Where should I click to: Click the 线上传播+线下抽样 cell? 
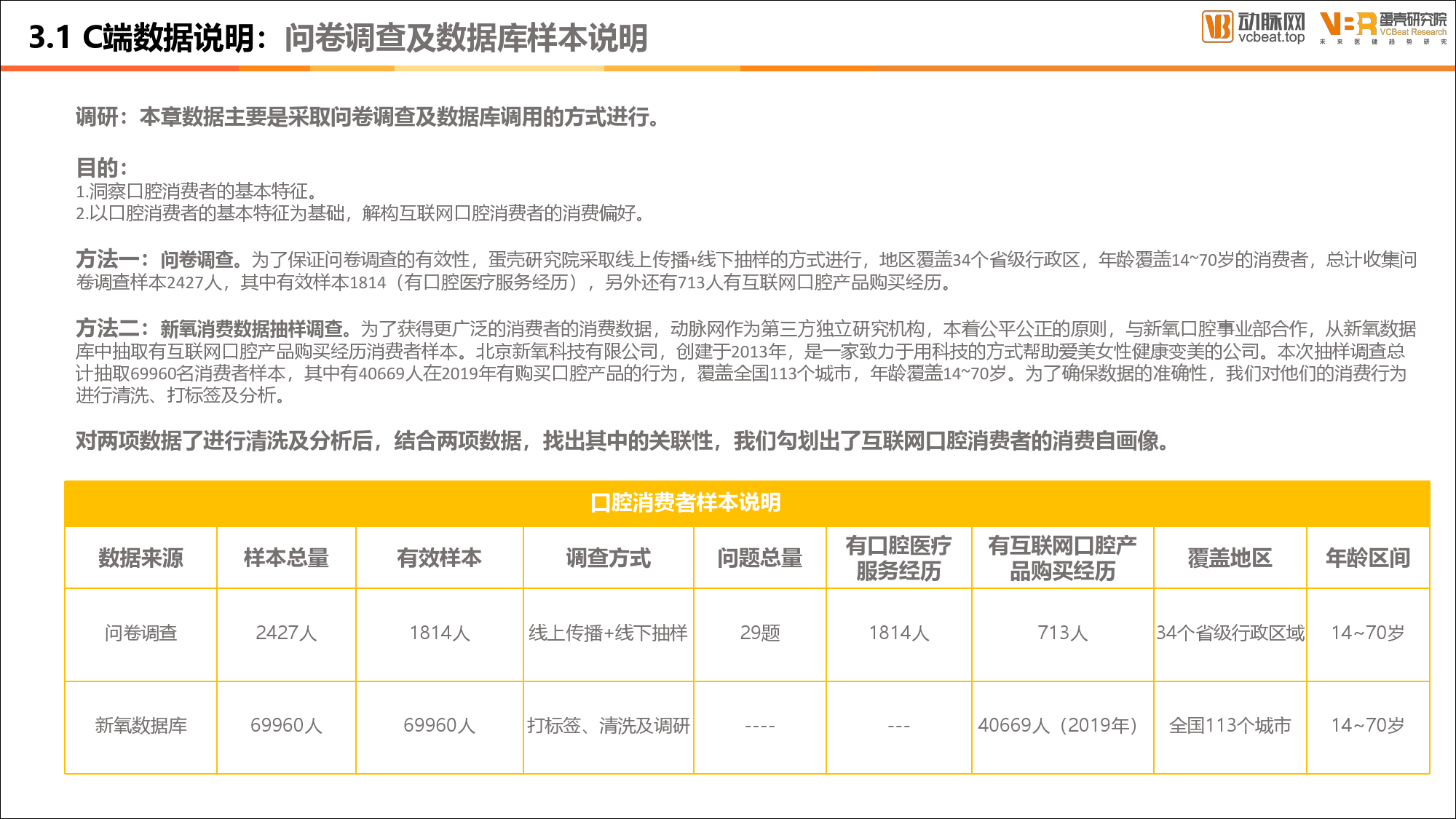608,633
